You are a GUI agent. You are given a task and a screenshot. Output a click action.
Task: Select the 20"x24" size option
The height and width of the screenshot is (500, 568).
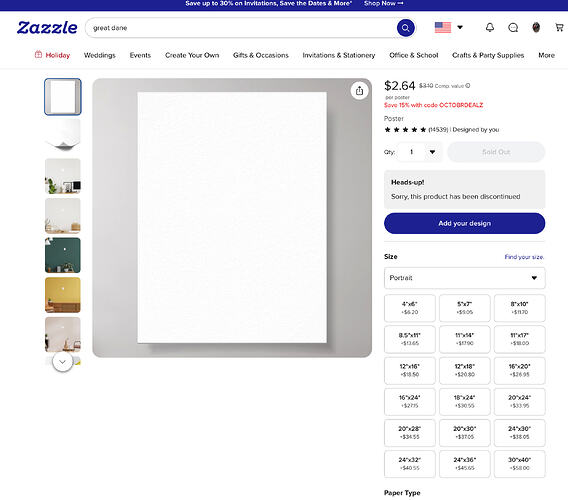pos(519,401)
